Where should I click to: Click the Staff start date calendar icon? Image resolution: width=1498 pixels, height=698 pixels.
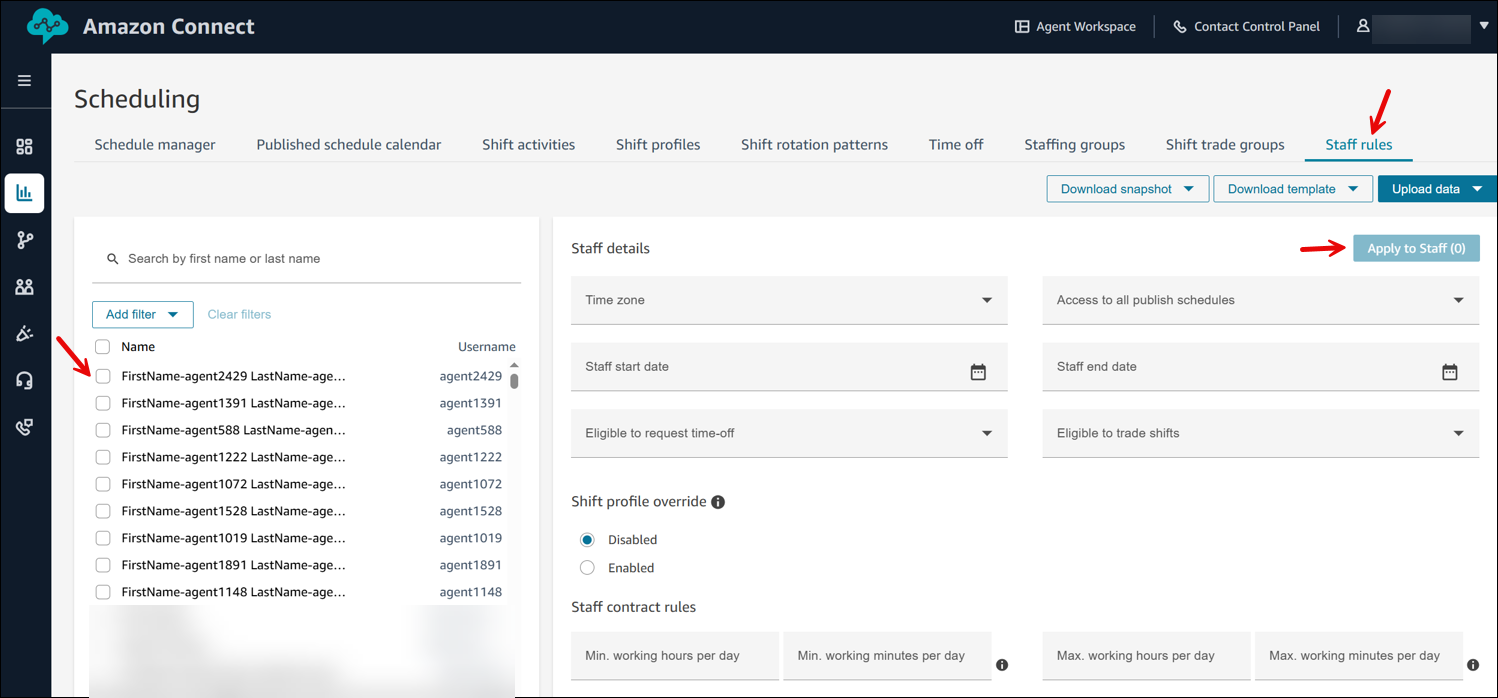[x=978, y=372]
